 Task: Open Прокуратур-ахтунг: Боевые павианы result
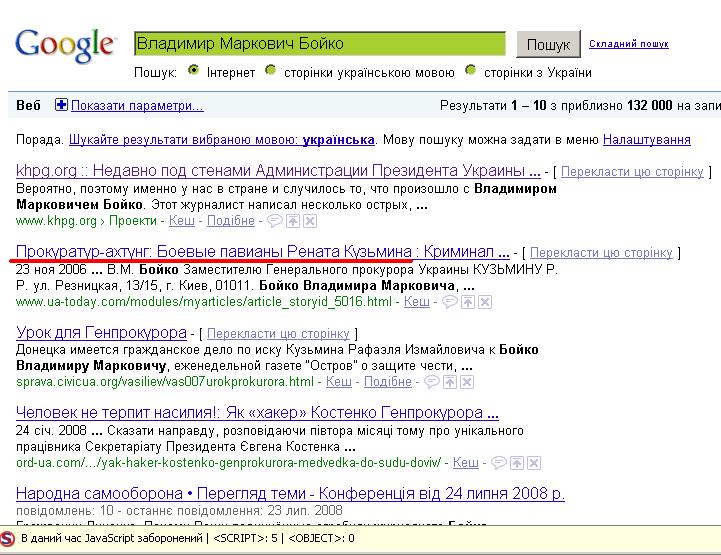pyautogui.click(x=263, y=252)
